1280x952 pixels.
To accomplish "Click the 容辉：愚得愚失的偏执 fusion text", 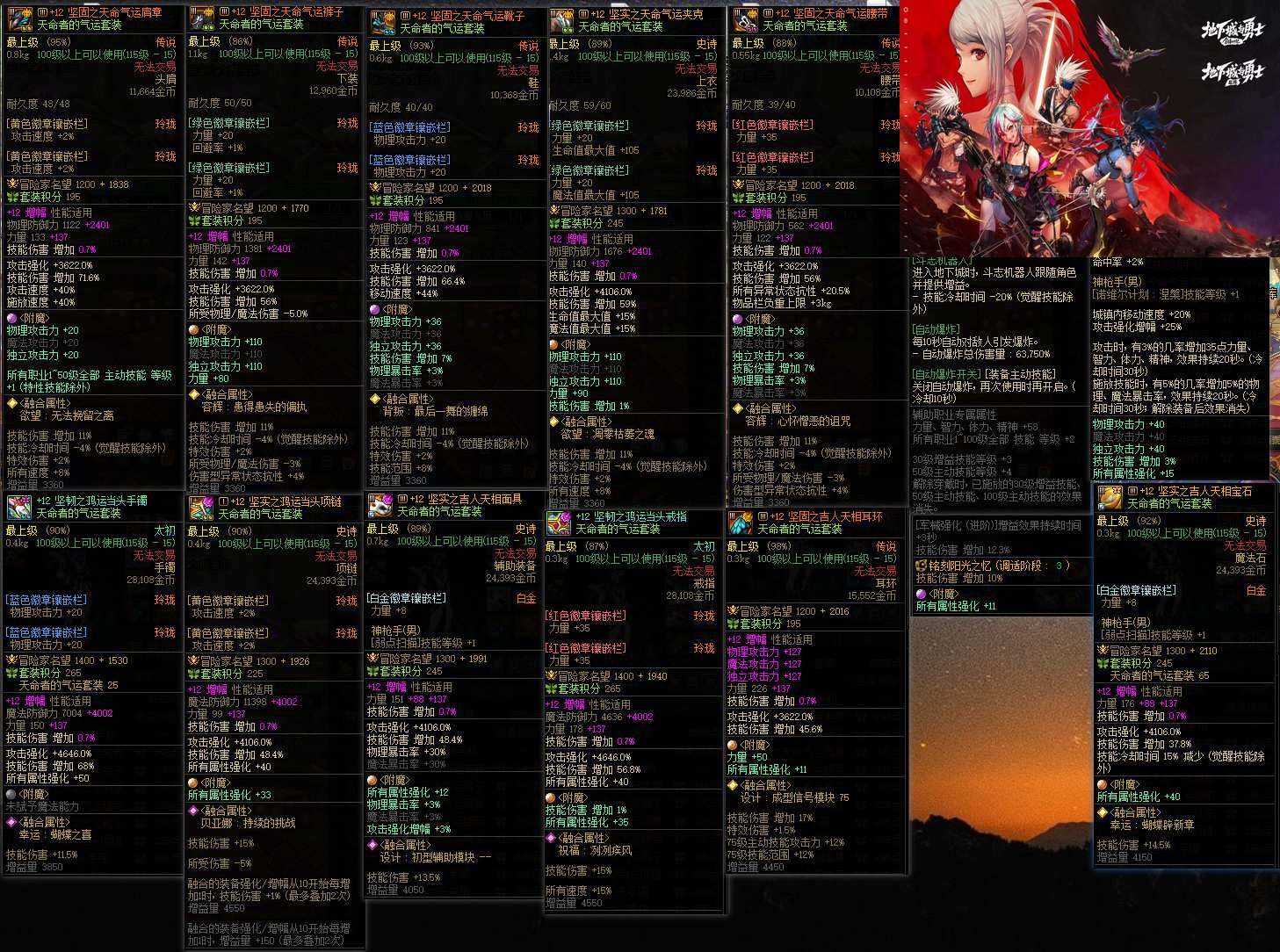I will tap(252, 407).
